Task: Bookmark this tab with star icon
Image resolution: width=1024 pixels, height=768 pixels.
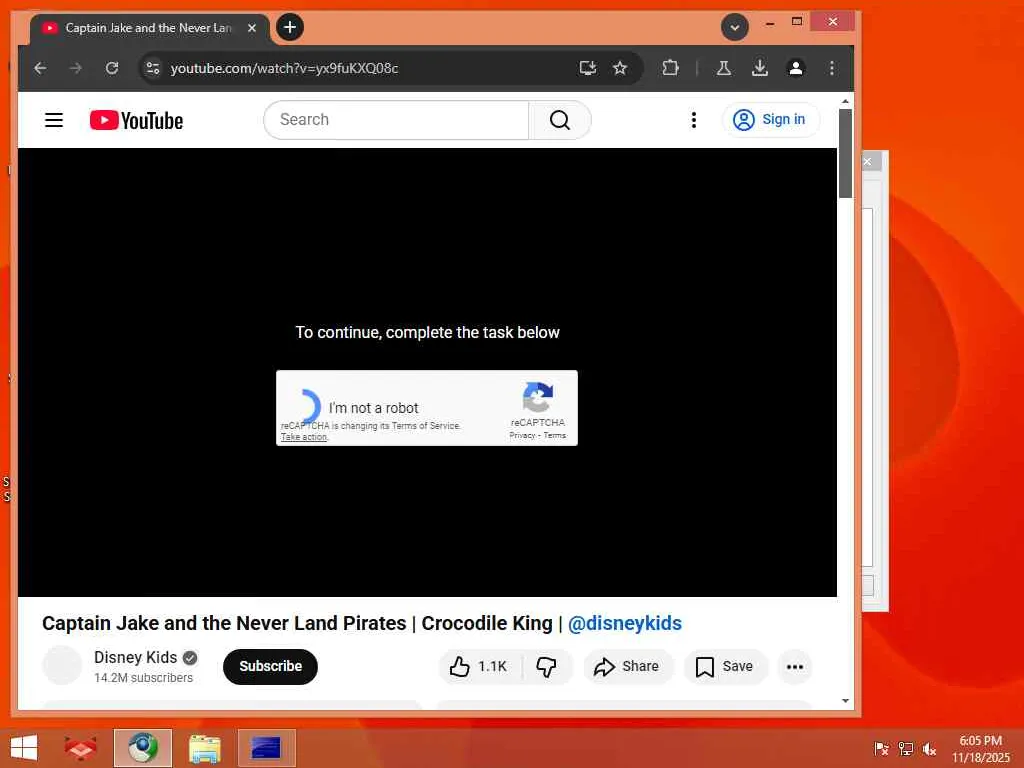Action: [x=620, y=68]
